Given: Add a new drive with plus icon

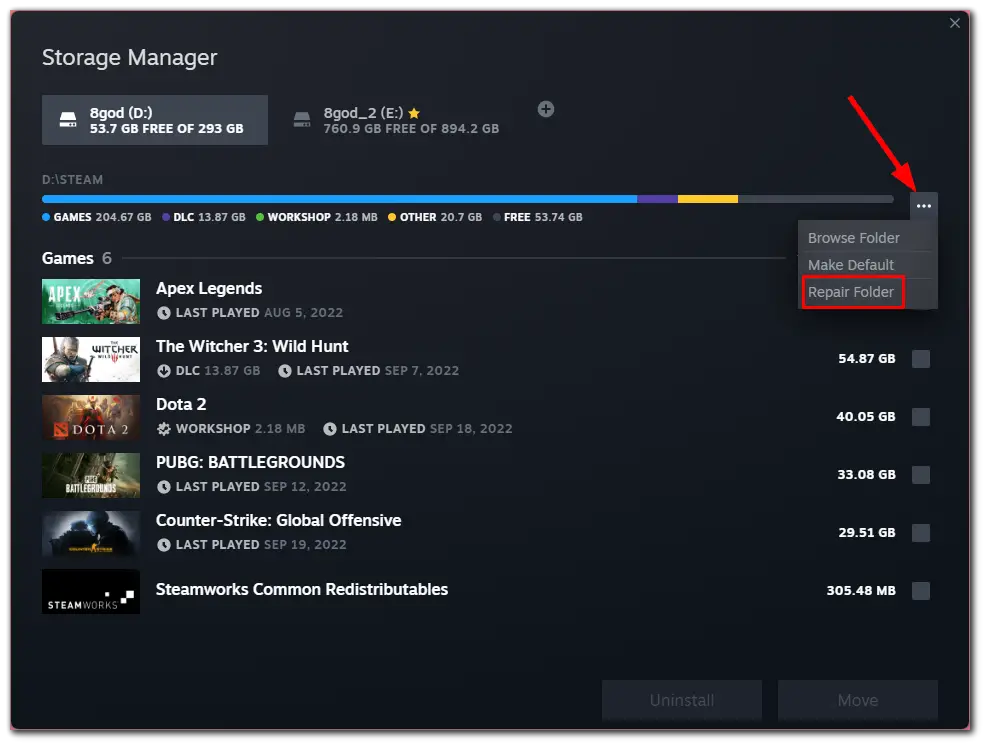Looking at the screenshot, I should tap(546, 109).
